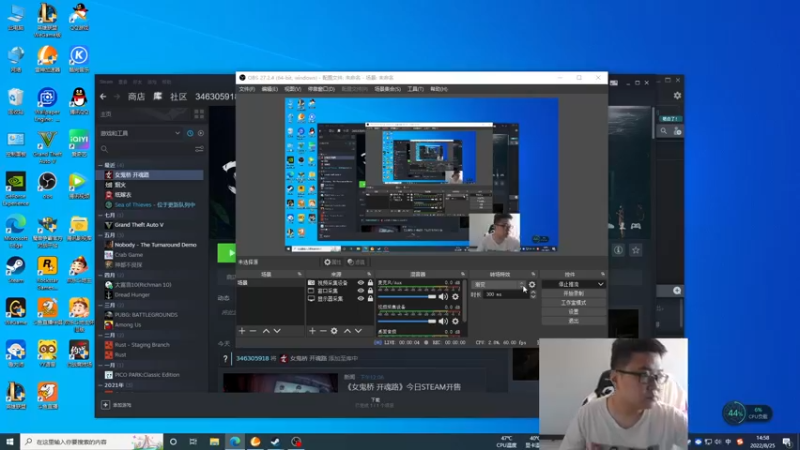The image size is (800, 450).
Task: Unlock the 显示器采集 source lock
Action: tap(370, 298)
